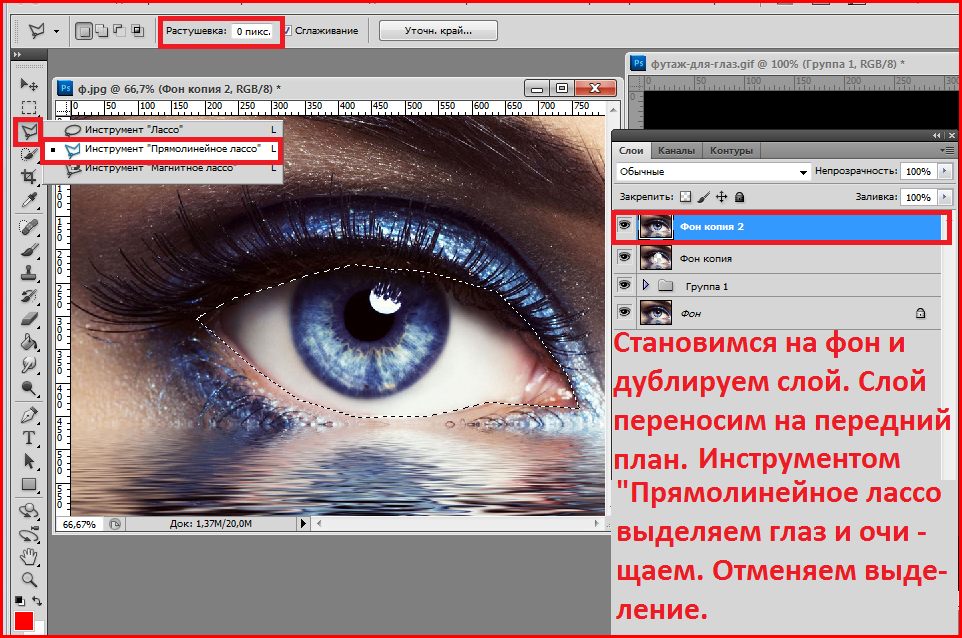The image size is (962, 638).
Task: Enable Add to selection mode
Action: 102,31
